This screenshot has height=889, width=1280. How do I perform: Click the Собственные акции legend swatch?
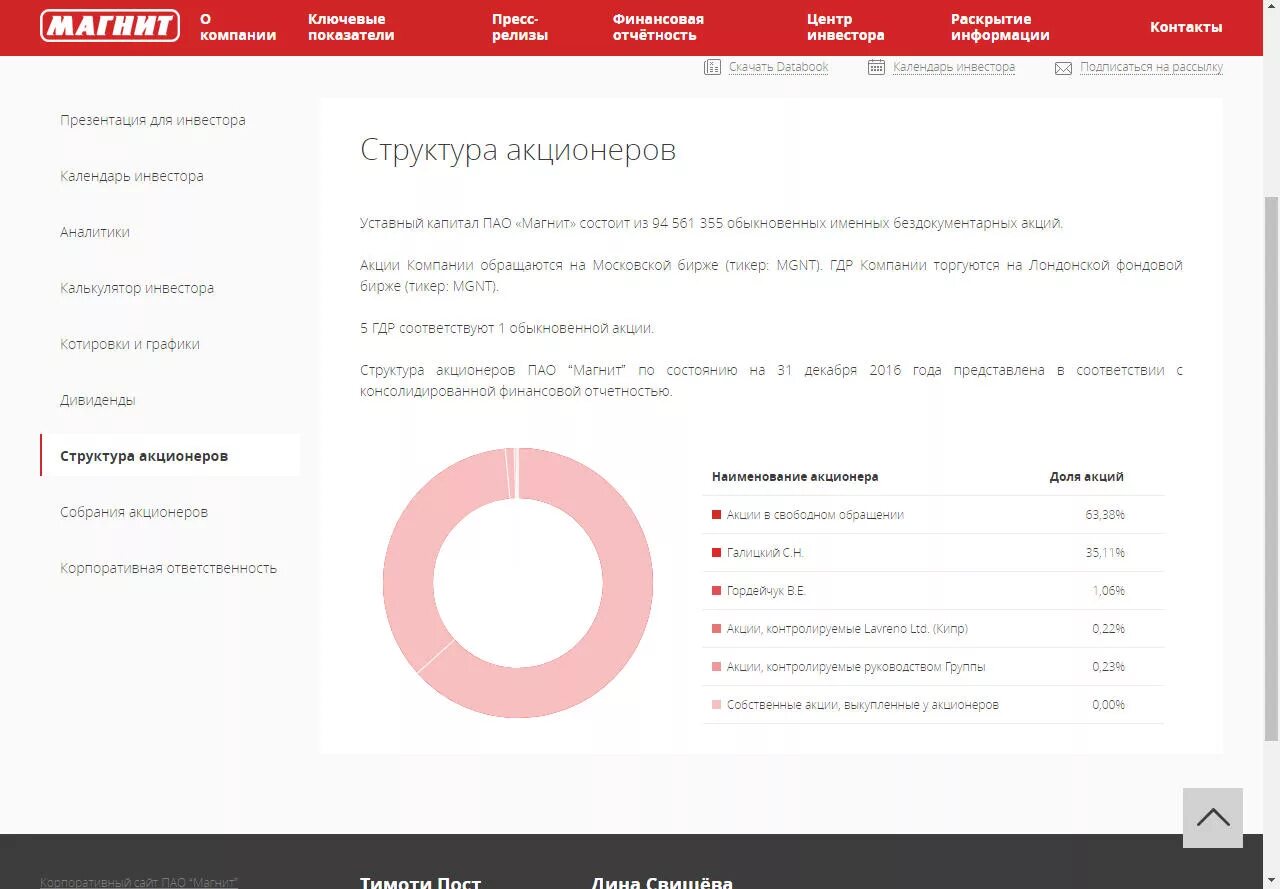point(716,705)
